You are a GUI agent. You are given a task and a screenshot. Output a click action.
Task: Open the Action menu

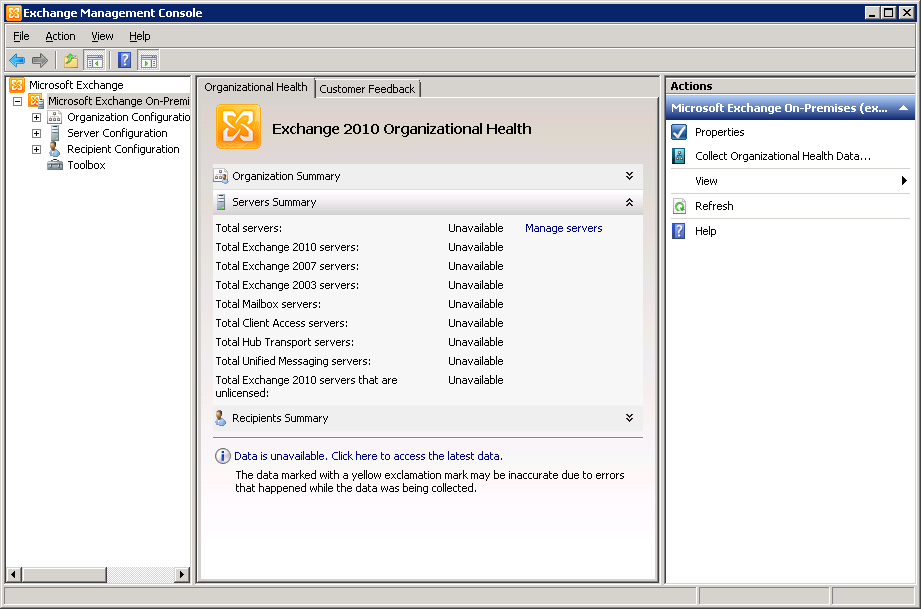tap(60, 36)
